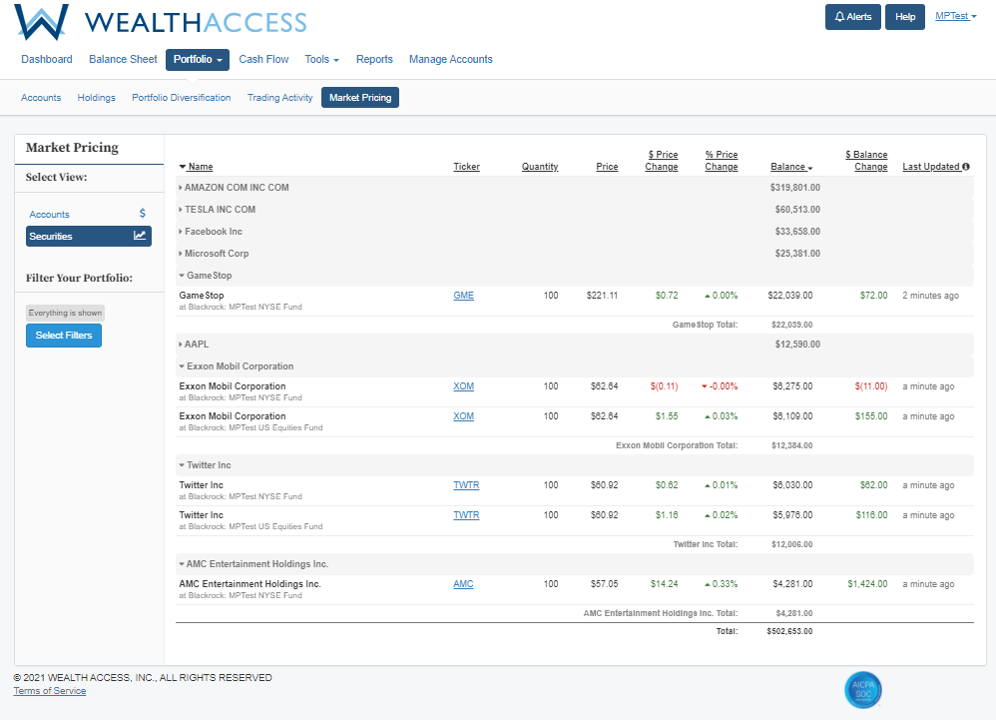Switch to the Accounts sub-tab
The width and height of the screenshot is (996, 720).
[x=41, y=98]
